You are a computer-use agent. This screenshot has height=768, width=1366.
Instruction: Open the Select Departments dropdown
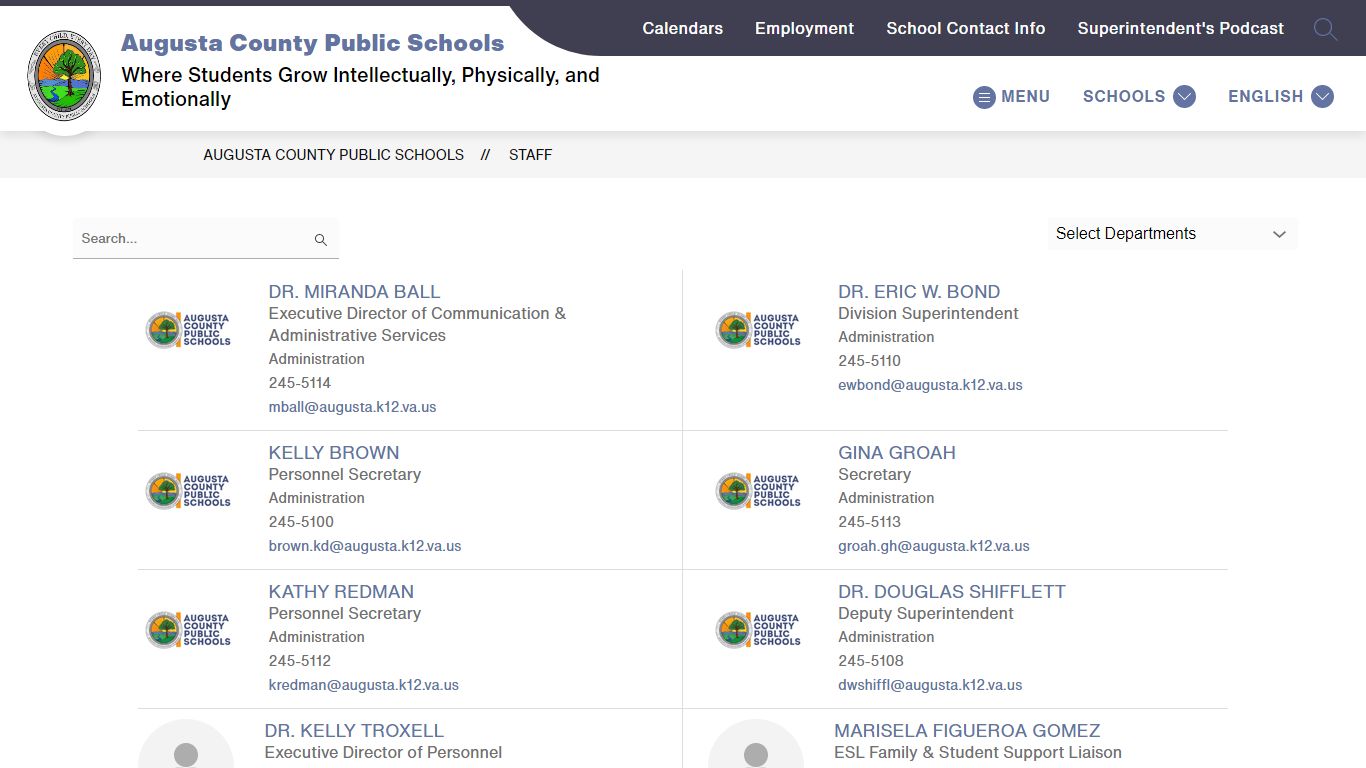click(1172, 234)
